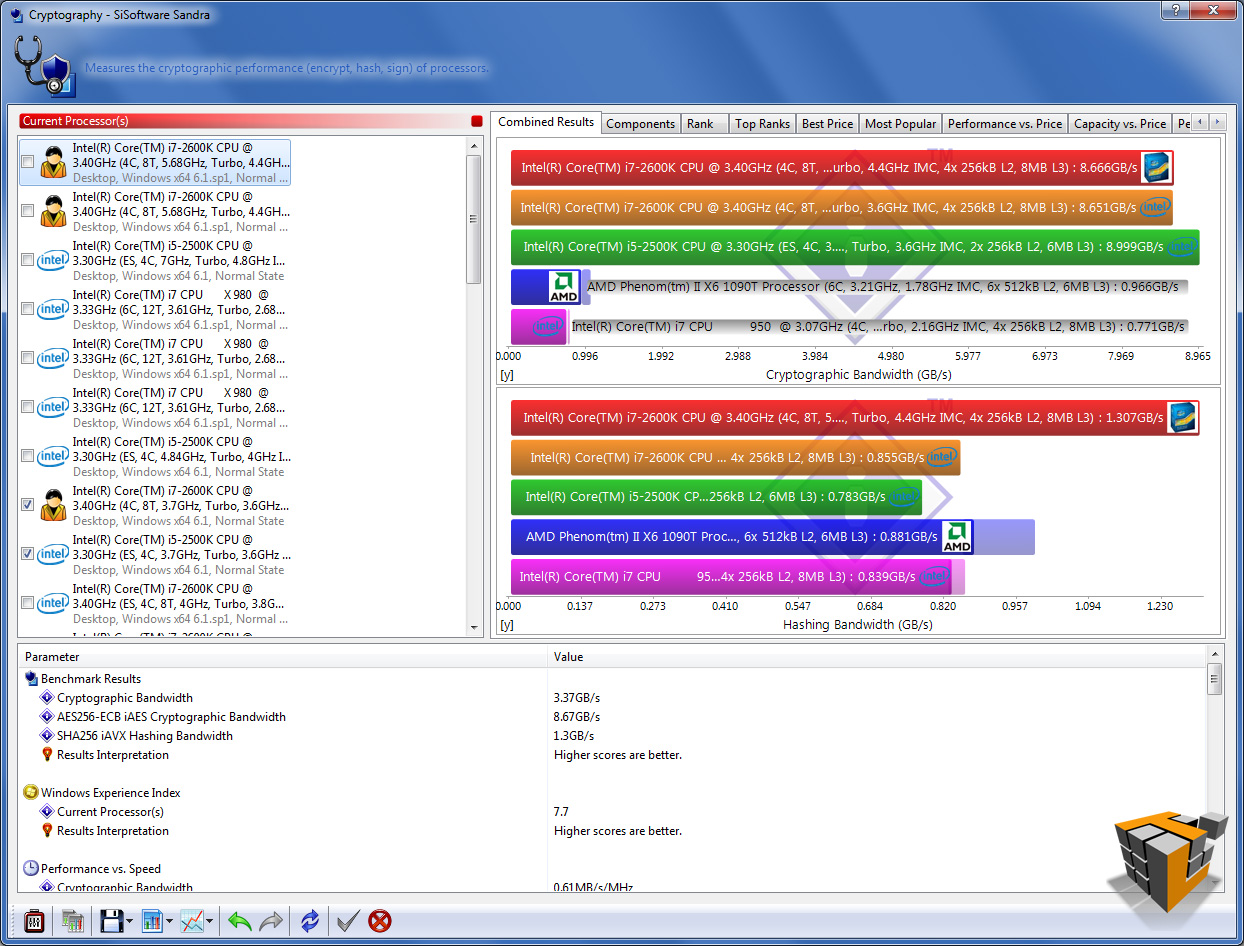Screen dimensions: 1244x946
Task: Switch to the Top Ranks tab
Action: (762, 124)
